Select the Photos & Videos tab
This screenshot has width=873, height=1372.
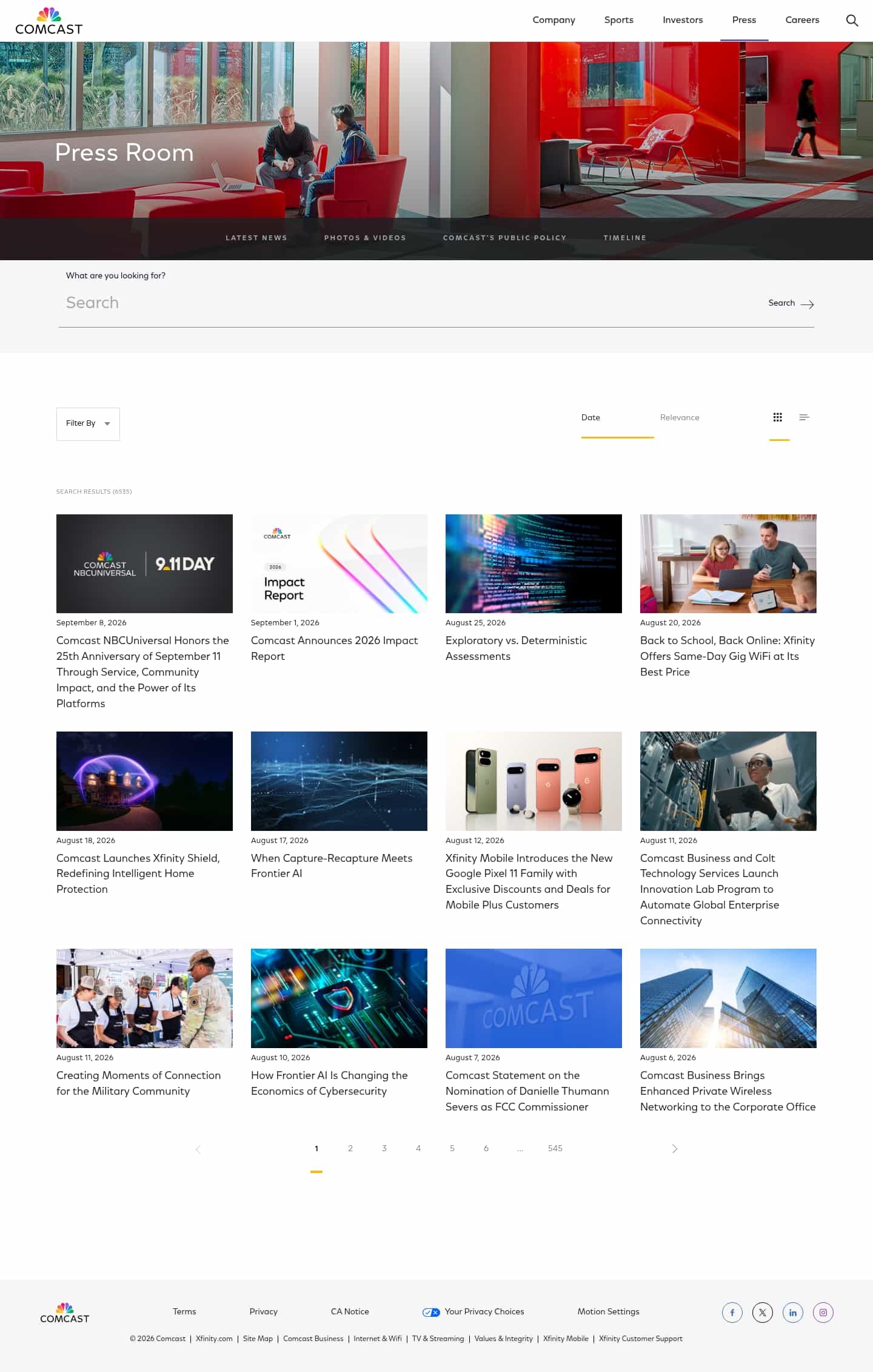[365, 238]
